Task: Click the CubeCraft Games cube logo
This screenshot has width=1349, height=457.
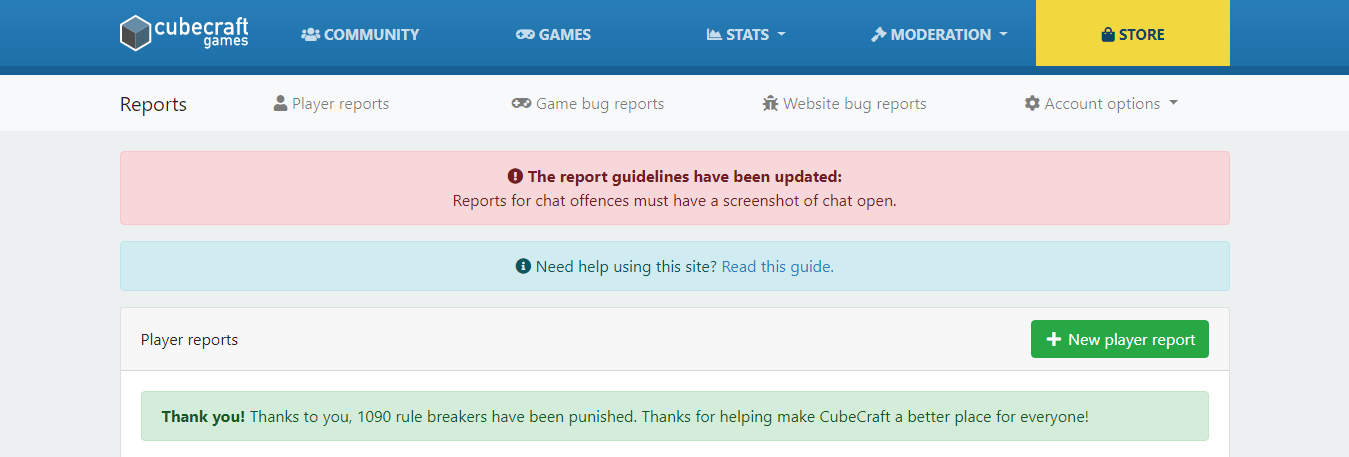Action: pyautogui.click(x=134, y=34)
